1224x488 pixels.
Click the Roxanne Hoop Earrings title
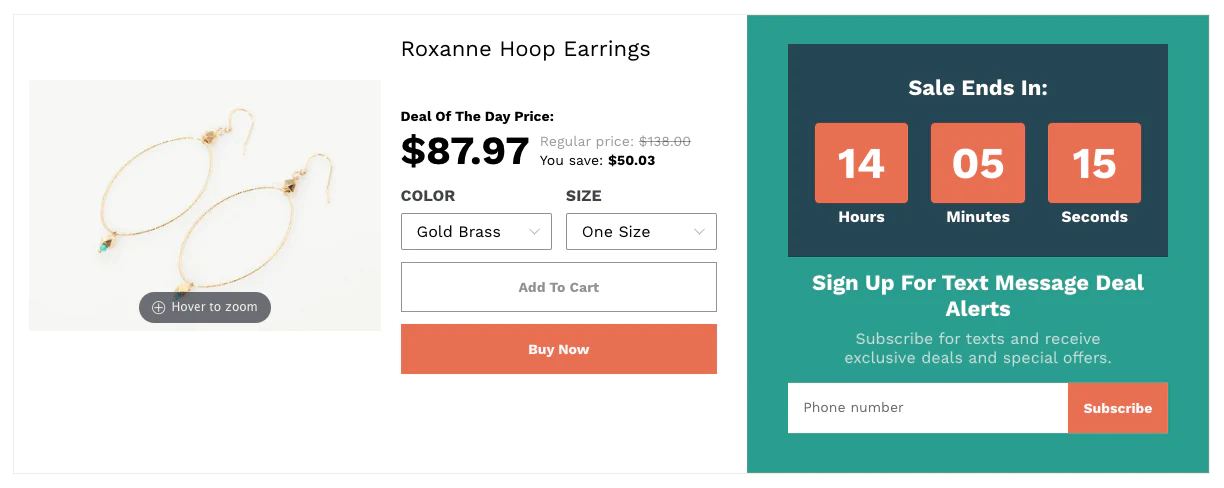tap(525, 48)
